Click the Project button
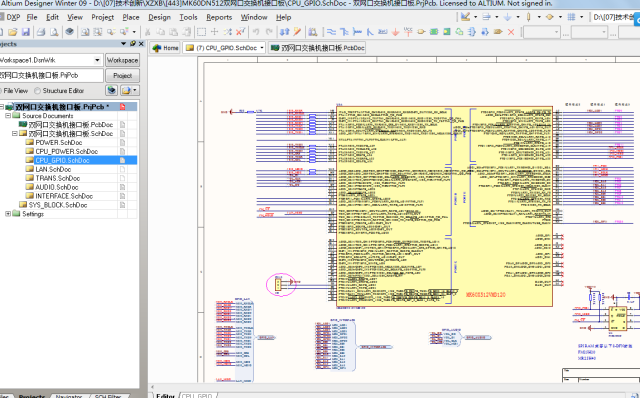The height and width of the screenshot is (398, 640). (x=122, y=76)
